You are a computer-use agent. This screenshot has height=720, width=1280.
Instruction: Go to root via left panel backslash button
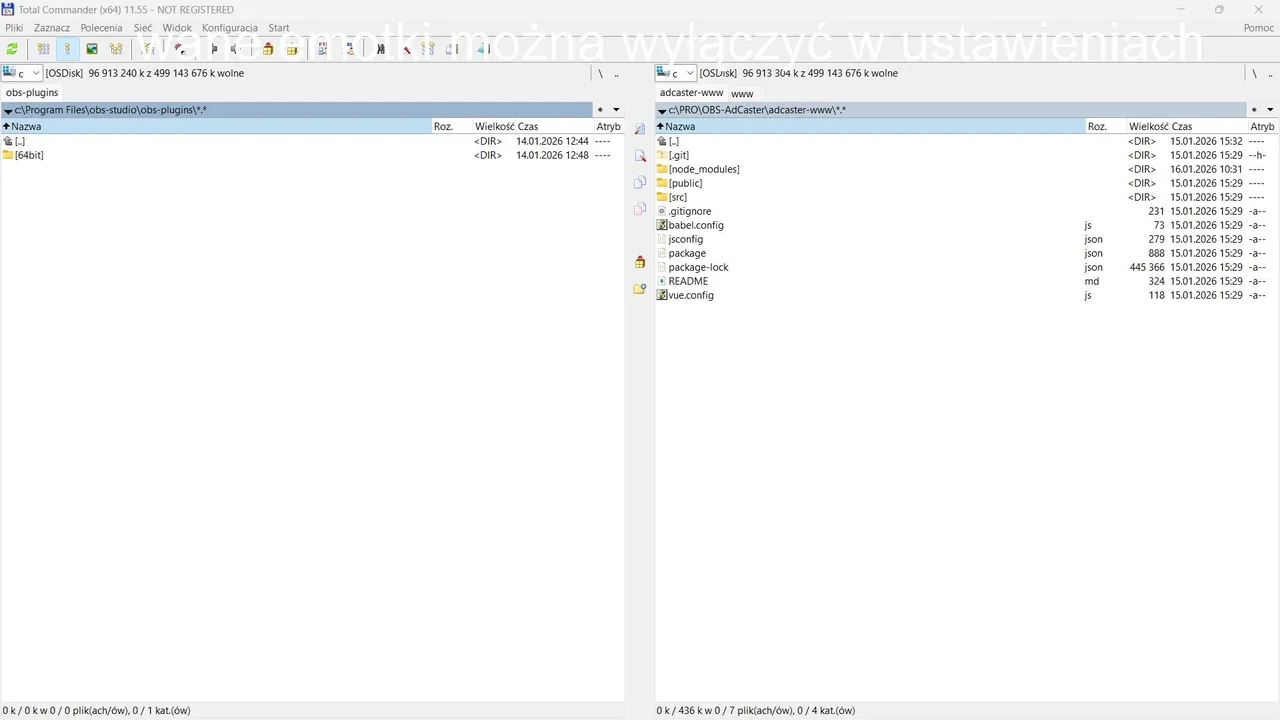coord(600,73)
